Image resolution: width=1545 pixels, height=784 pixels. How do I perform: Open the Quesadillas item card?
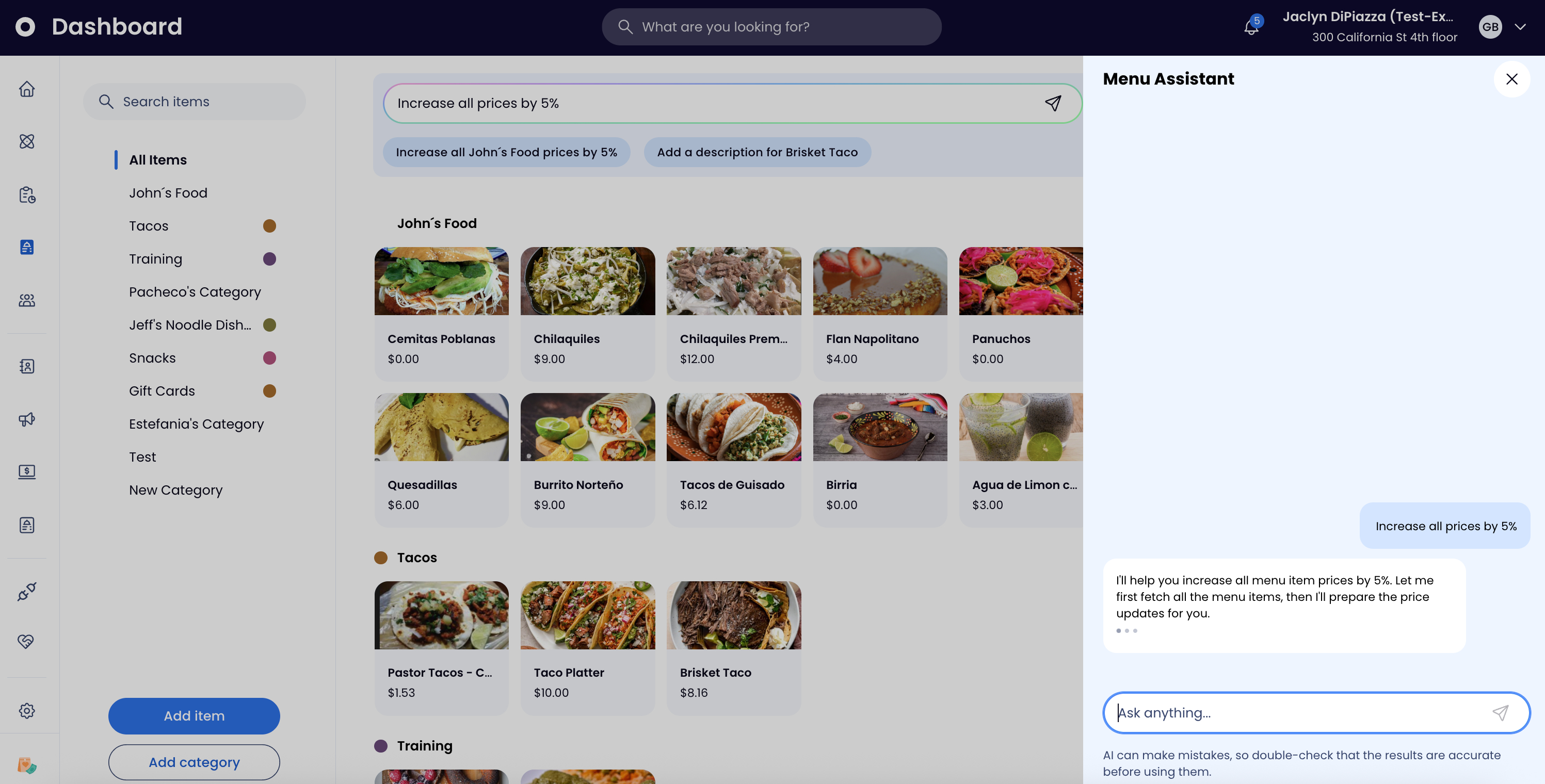point(441,460)
